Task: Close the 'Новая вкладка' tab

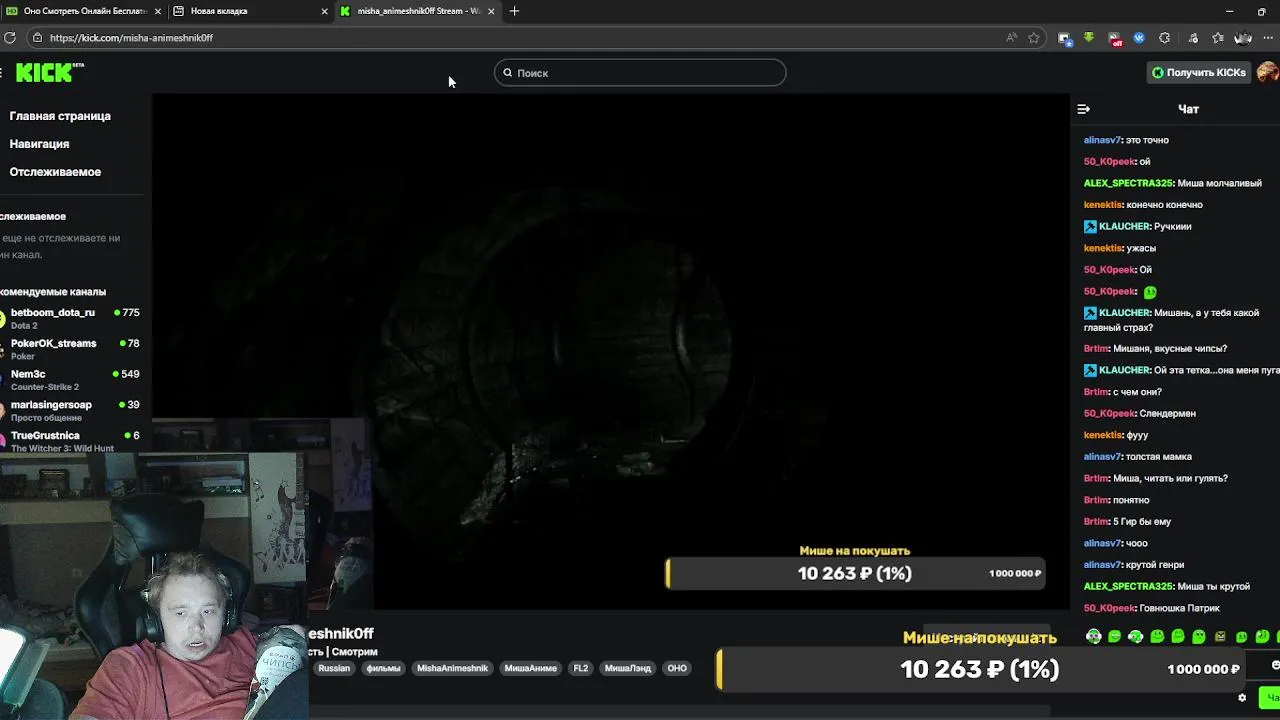Action: pyautogui.click(x=324, y=11)
